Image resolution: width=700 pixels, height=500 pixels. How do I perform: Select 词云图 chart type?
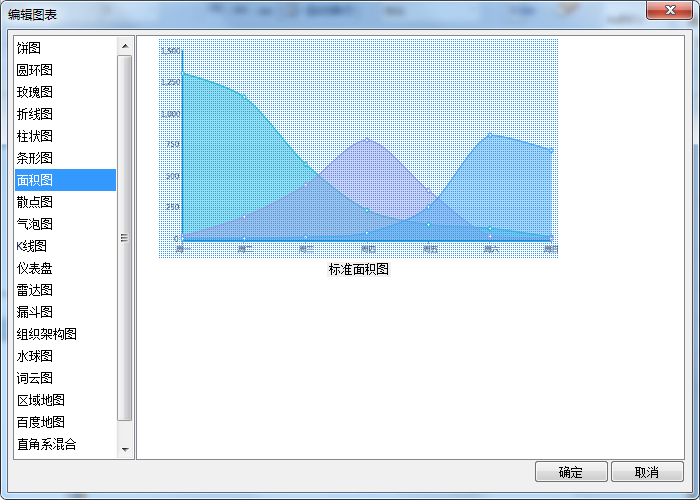coord(35,378)
